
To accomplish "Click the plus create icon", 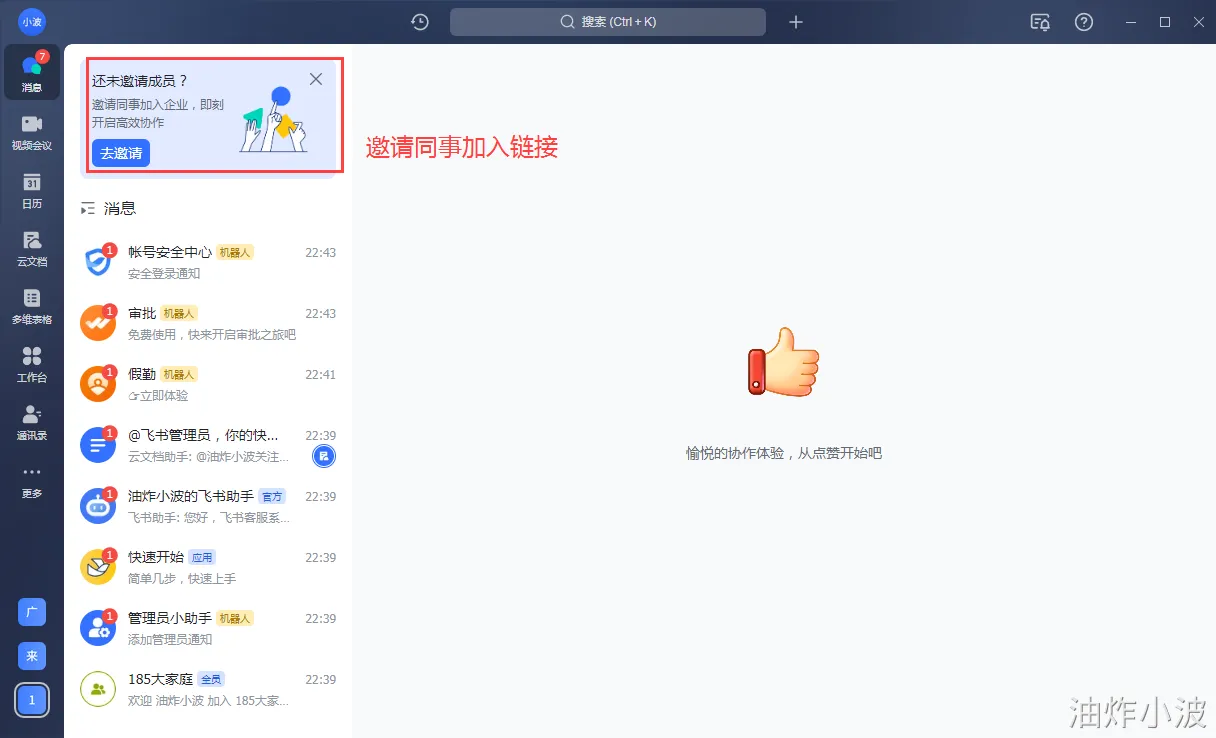I will (796, 22).
